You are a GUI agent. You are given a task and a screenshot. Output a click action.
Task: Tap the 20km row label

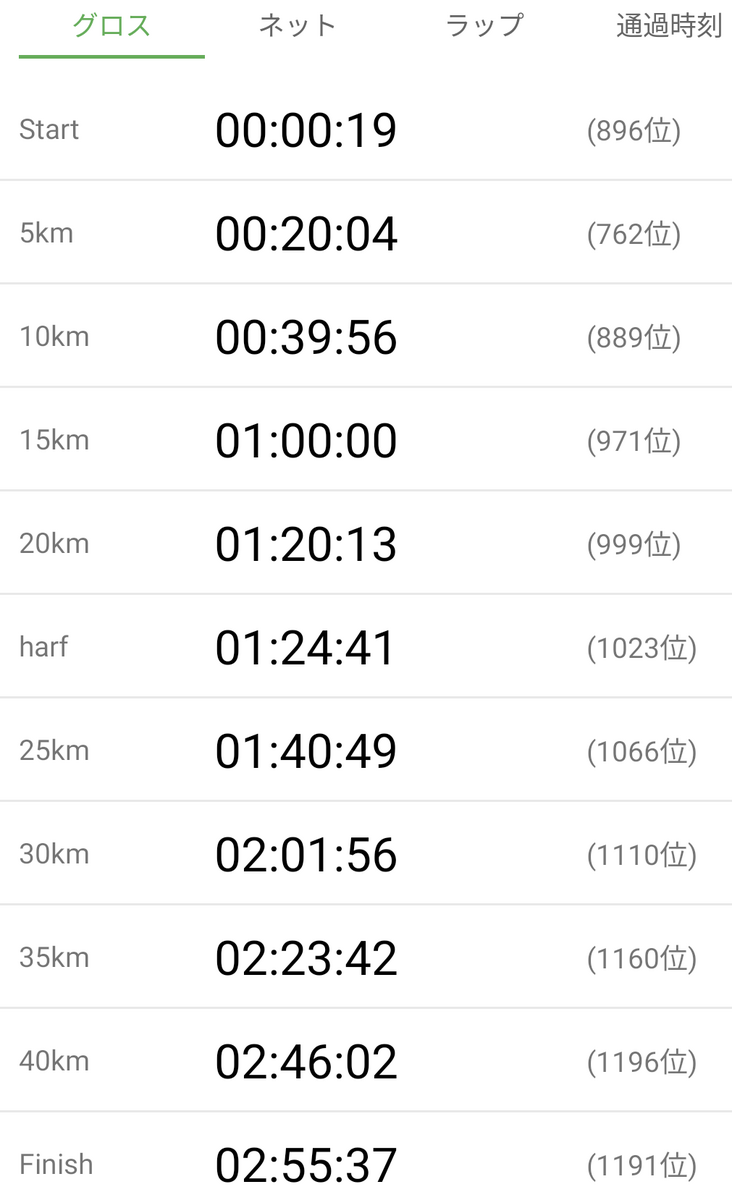tap(54, 544)
